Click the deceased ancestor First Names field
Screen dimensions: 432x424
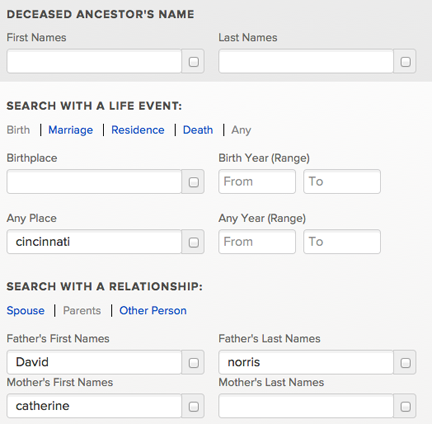(x=94, y=61)
